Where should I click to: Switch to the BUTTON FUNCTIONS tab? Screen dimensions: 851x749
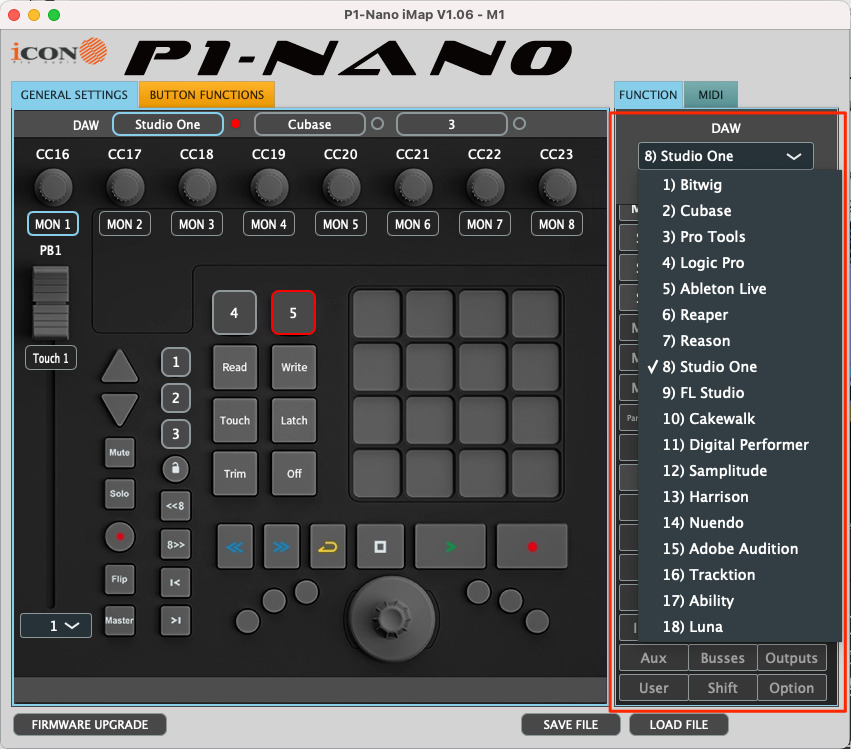coord(207,94)
